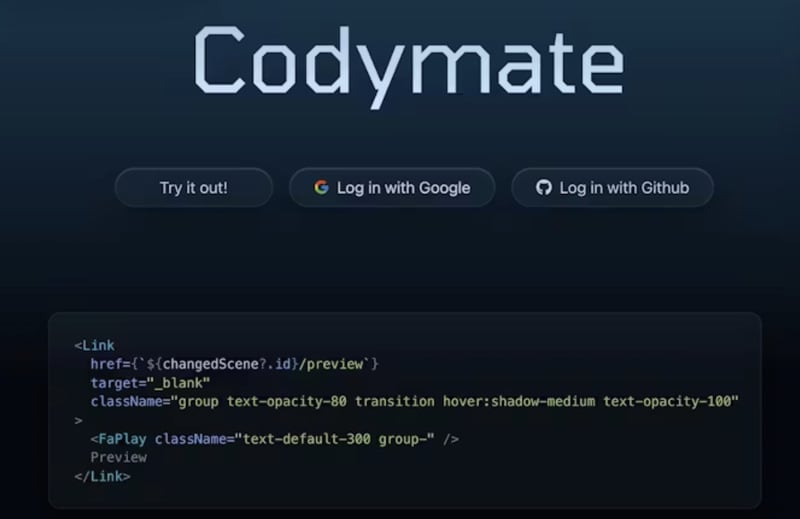Image resolution: width=800 pixels, height=519 pixels.
Task: Click the Google logo icon
Action: [321, 187]
